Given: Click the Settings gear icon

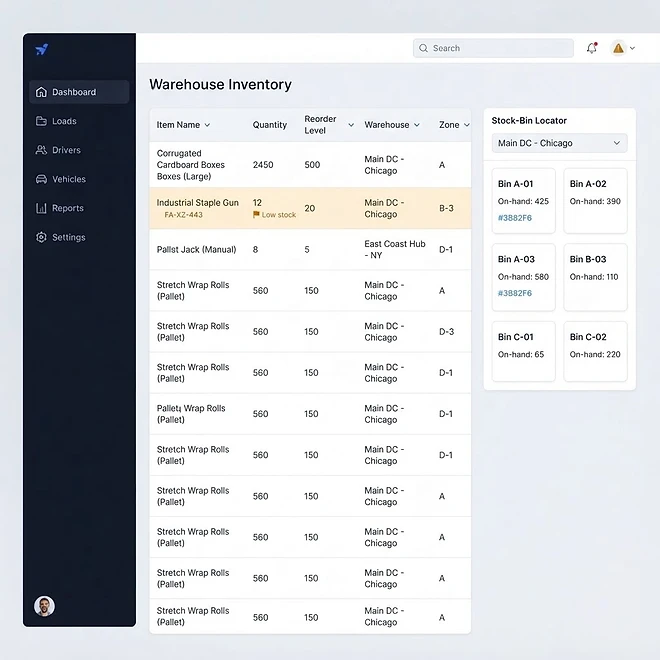Looking at the screenshot, I should [x=41, y=237].
